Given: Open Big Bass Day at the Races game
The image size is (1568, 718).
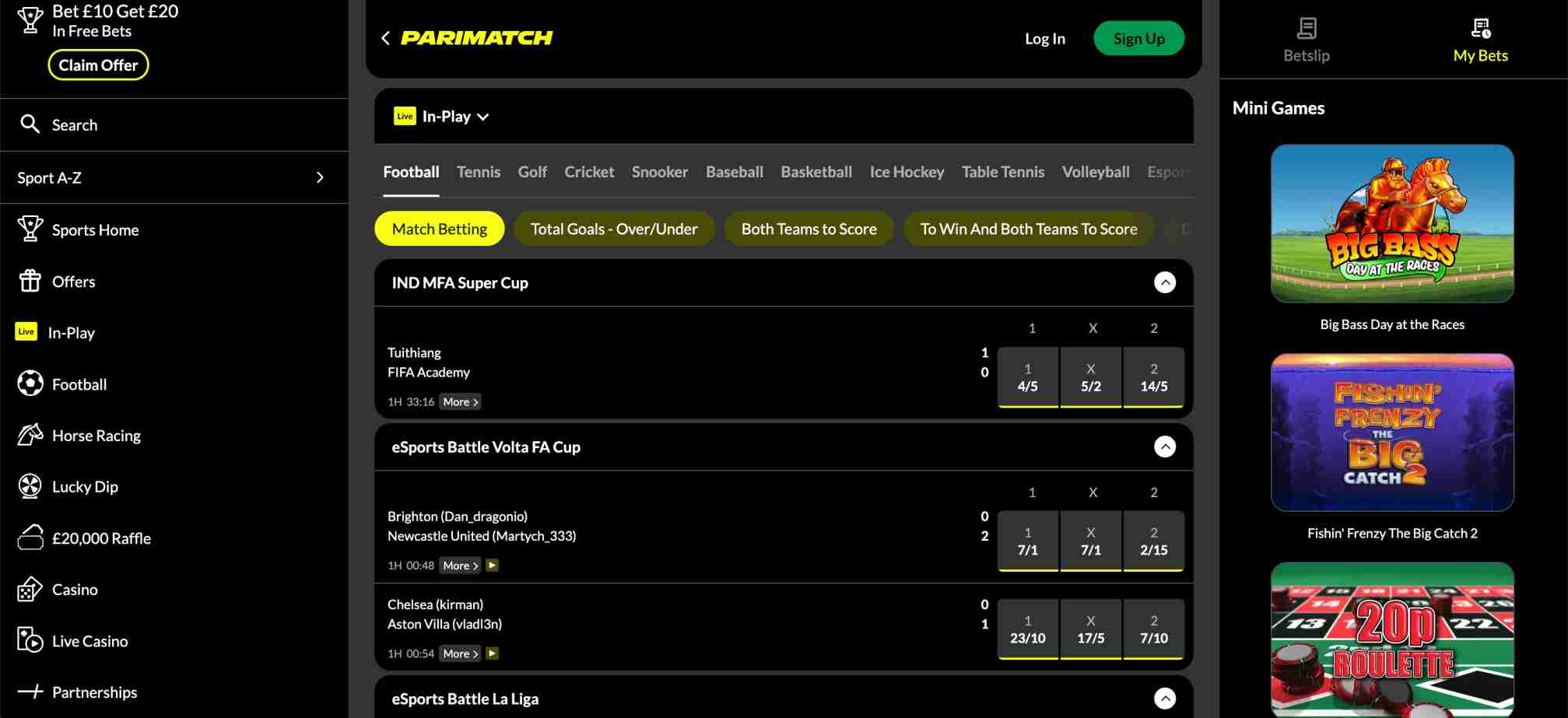Looking at the screenshot, I should (x=1392, y=223).
